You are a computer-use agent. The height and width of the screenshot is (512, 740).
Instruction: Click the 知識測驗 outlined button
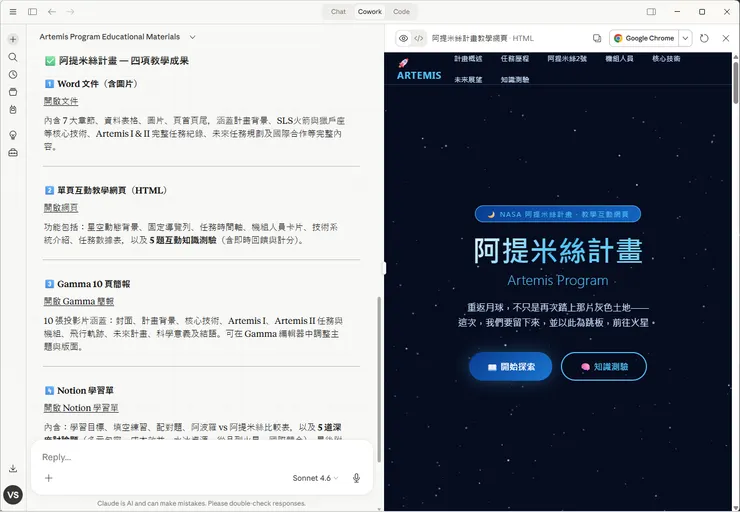click(x=604, y=366)
